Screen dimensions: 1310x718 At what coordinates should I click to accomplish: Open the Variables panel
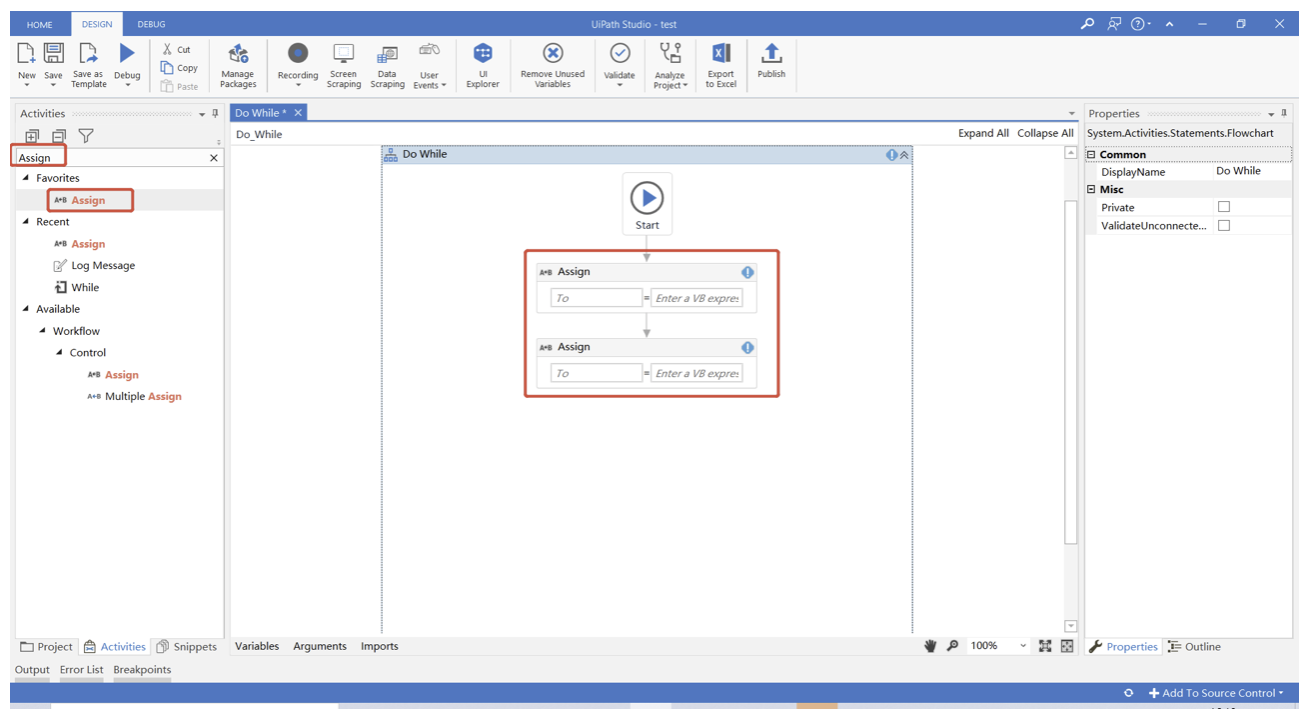click(257, 646)
